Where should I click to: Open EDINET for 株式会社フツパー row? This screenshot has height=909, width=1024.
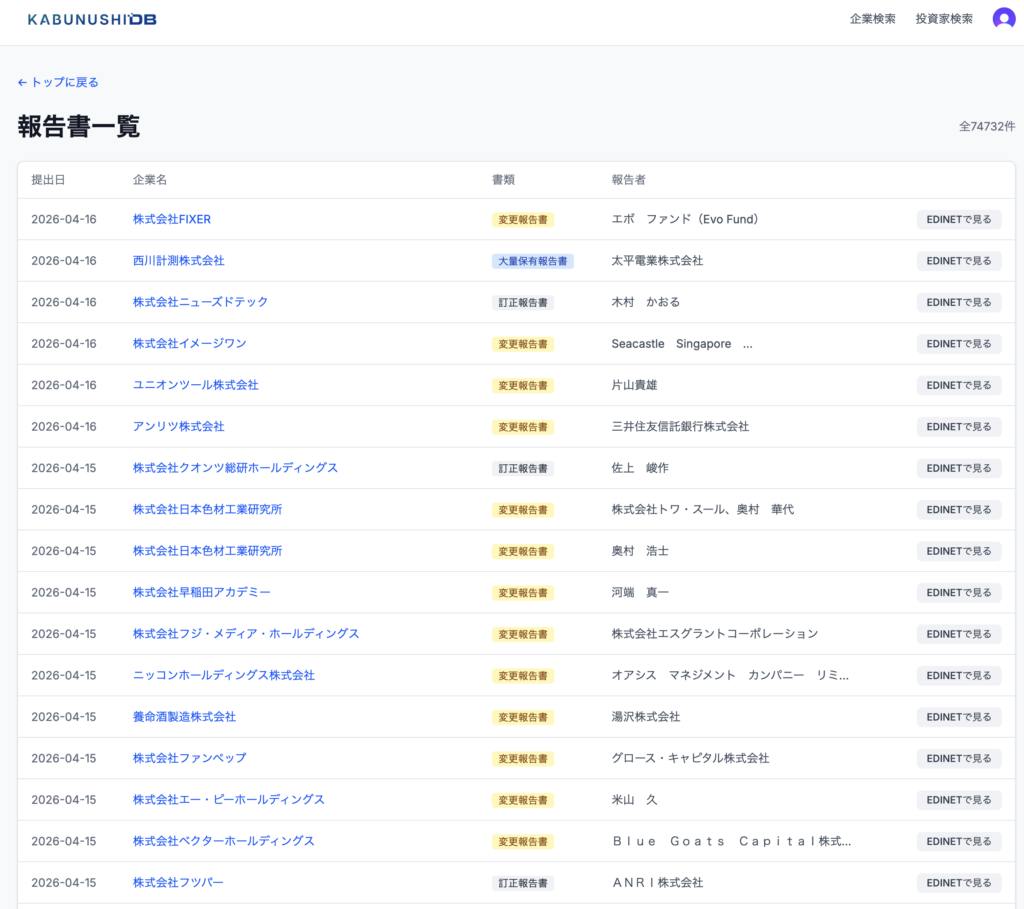click(x=958, y=883)
